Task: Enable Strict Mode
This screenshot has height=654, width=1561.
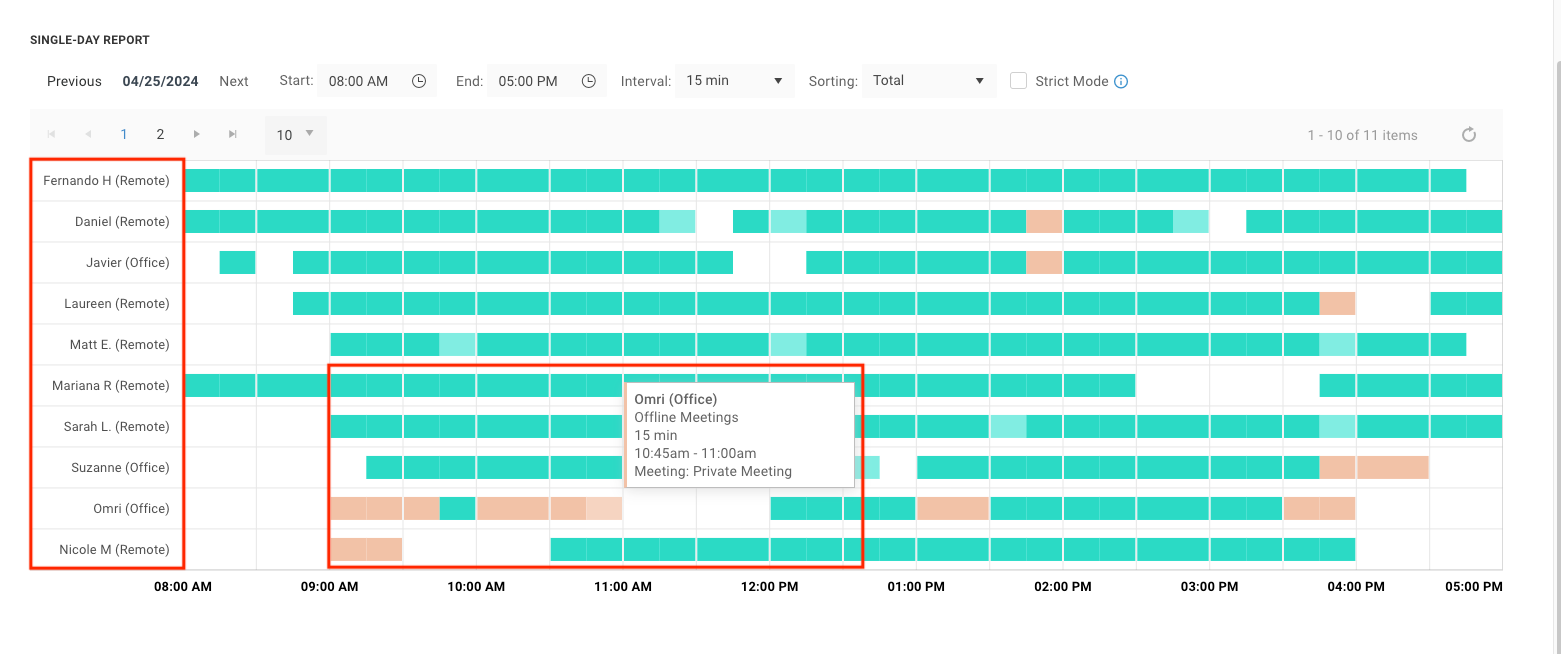Action: [x=1018, y=80]
